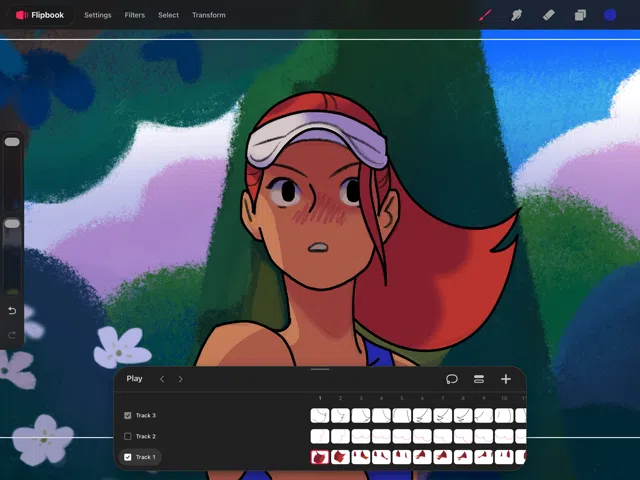Adjust the lower opacity slider handle
The image size is (640, 480).
12,223
